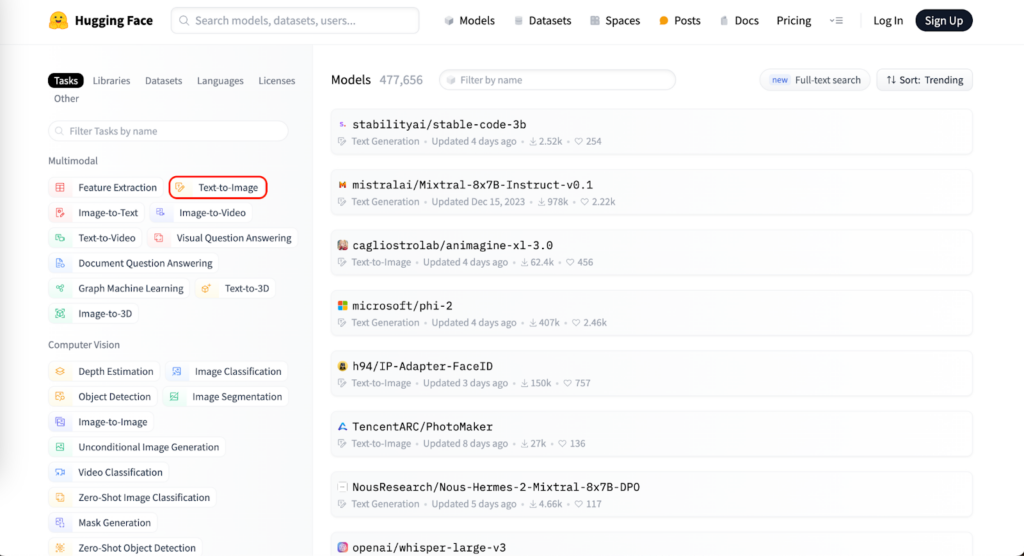
Task: Try the new Full-text search button
Action: pos(815,80)
